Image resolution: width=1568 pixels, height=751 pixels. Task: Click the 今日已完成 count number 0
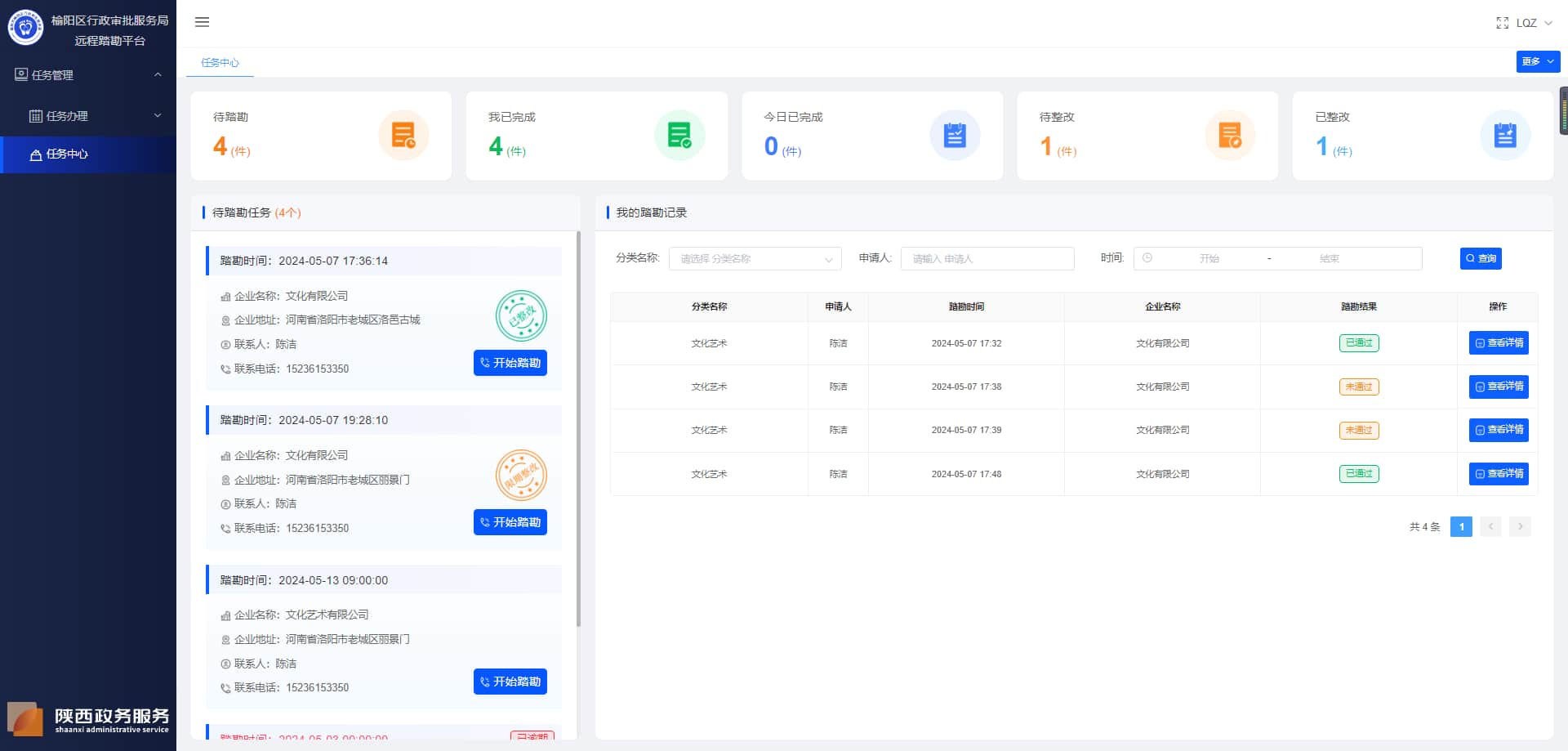[x=771, y=146]
